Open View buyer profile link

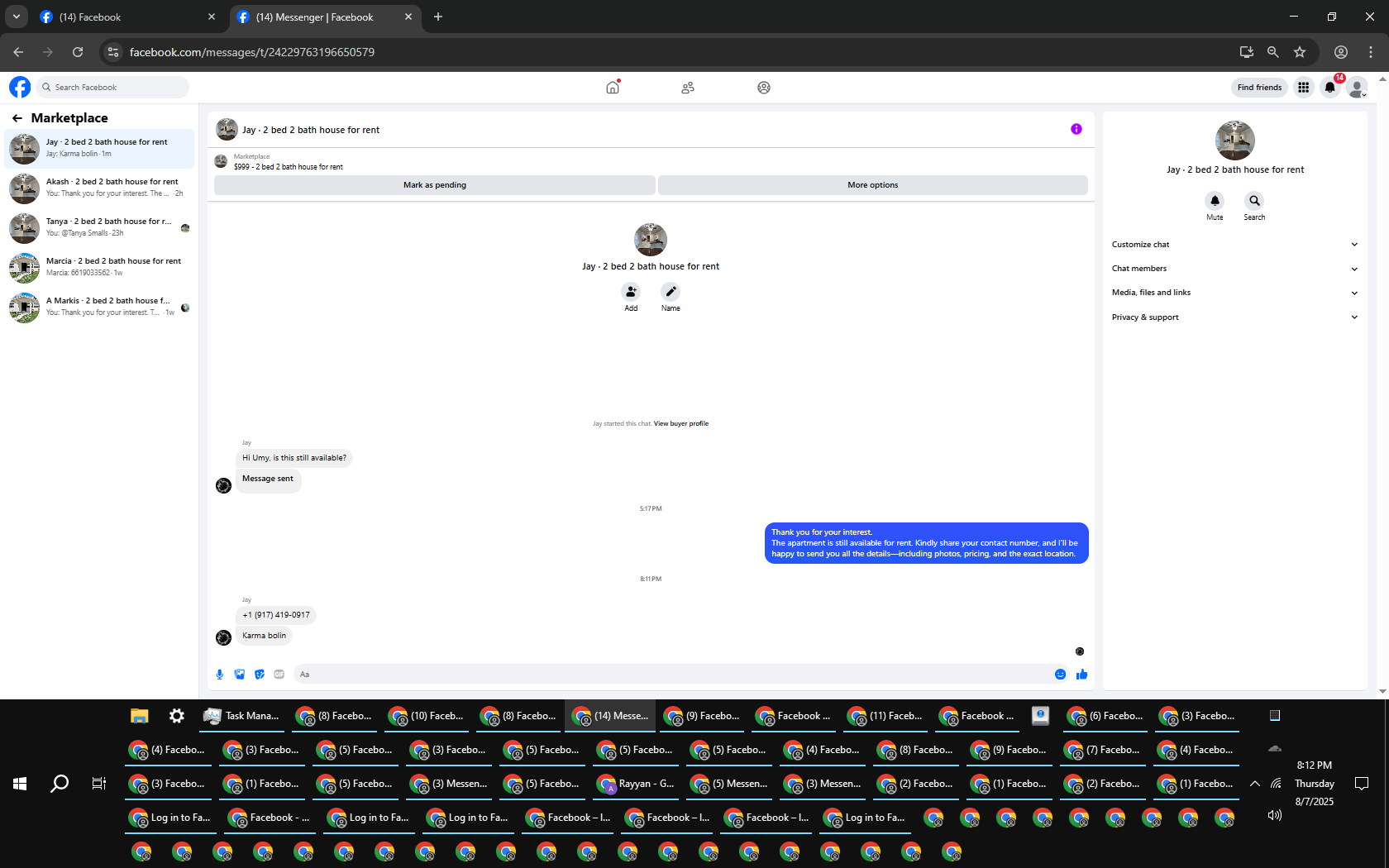(x=681, y=424)
